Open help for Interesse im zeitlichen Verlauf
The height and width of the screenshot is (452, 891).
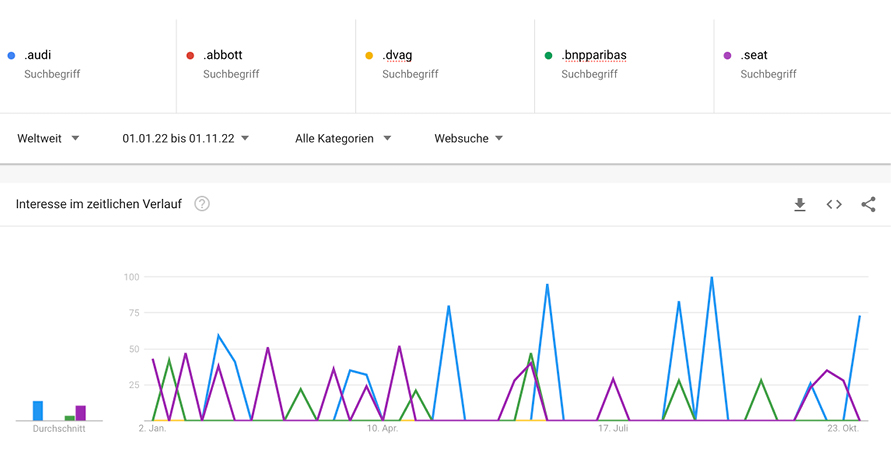click(x=202, y=204)
